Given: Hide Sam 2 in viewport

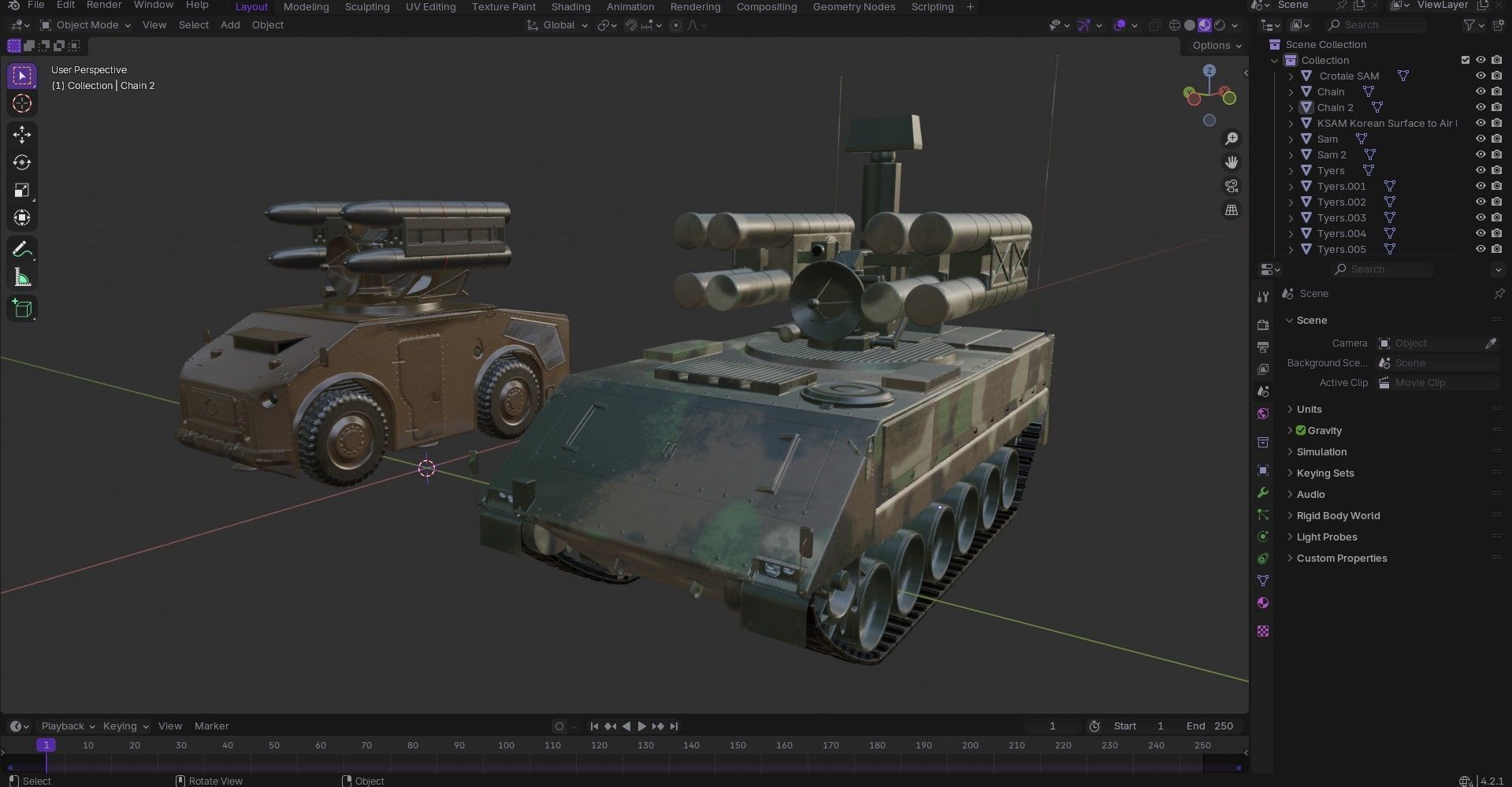Looking at the screenshot, I should click(1480, 154).
